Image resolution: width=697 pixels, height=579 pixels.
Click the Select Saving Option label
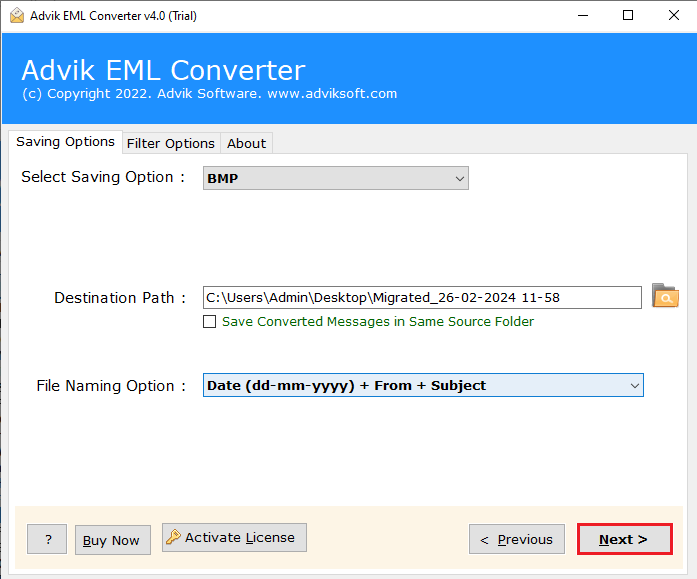103,177
